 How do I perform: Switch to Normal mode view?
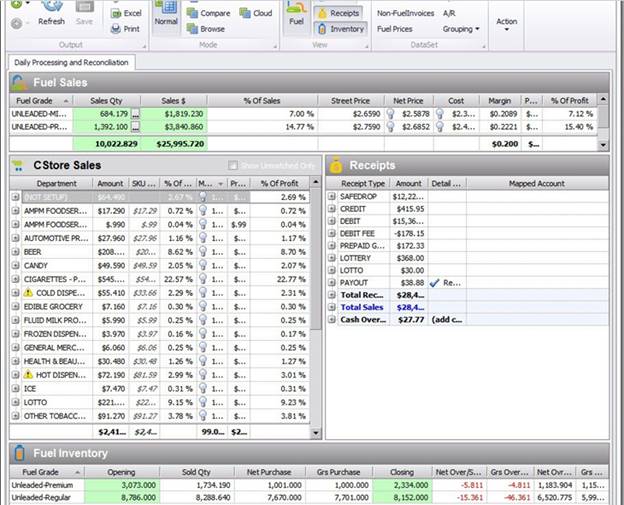(x=166, y=14)
